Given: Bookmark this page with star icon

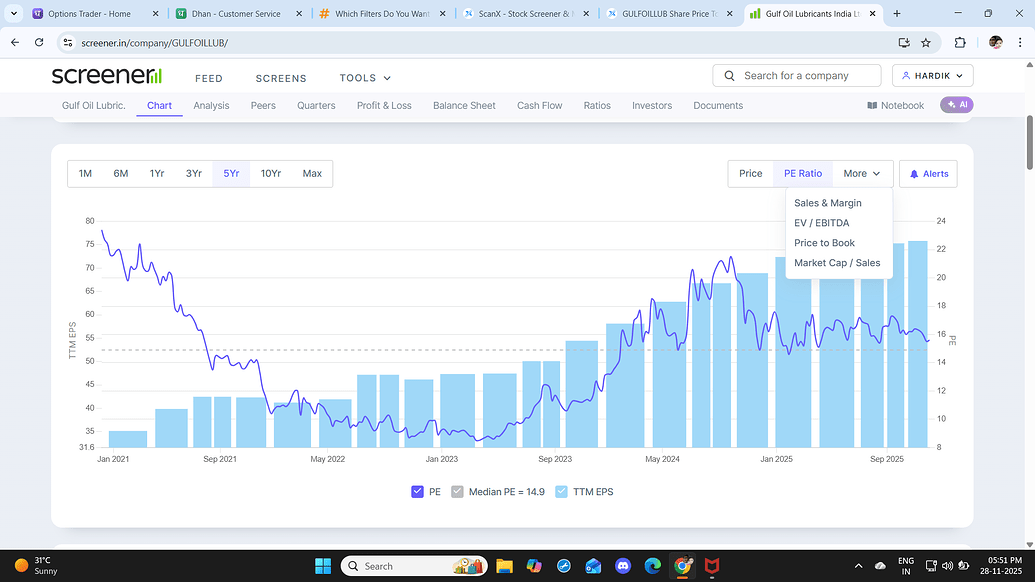Looking at the screenshot, I should pyautogui.click(x=926, y=43).
